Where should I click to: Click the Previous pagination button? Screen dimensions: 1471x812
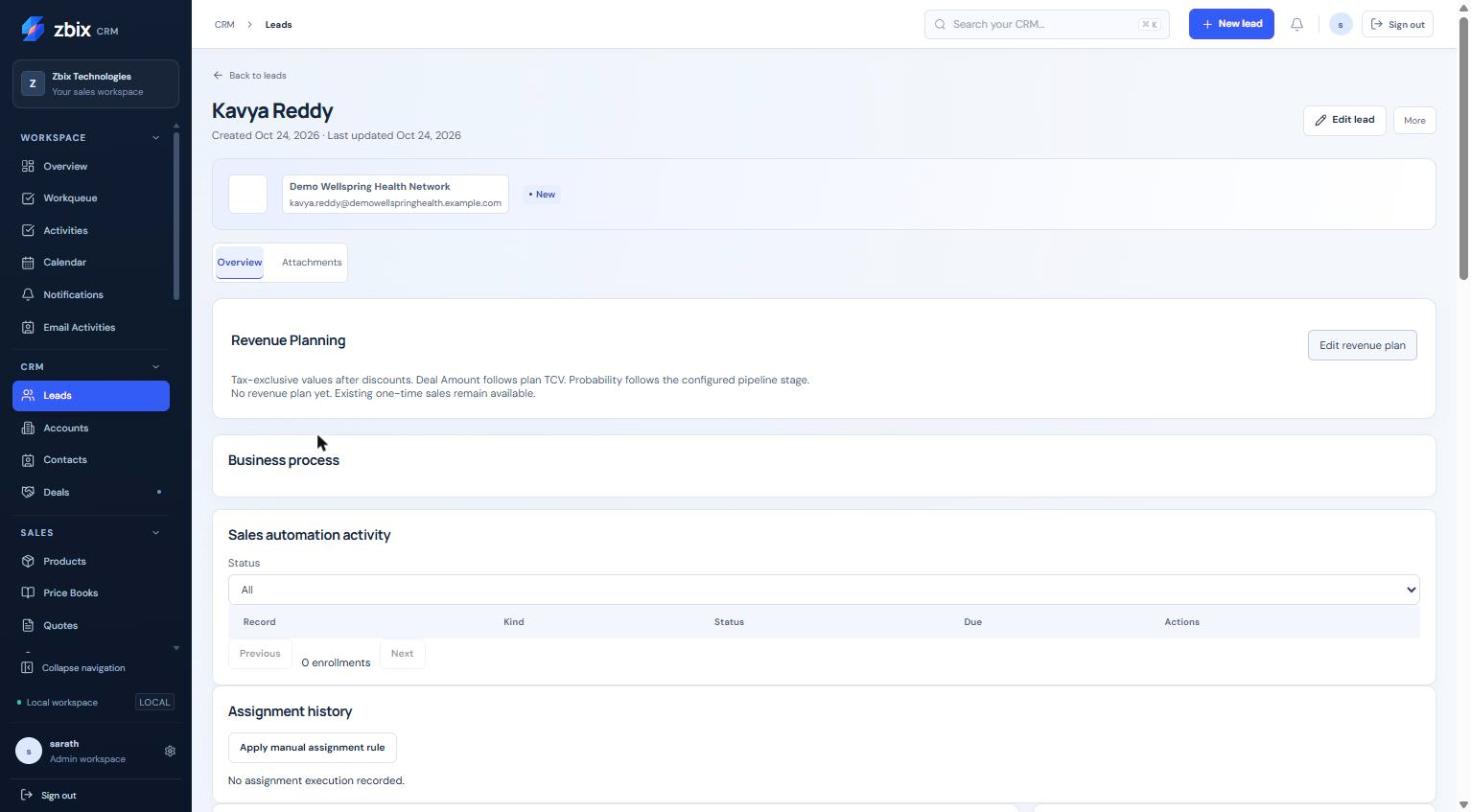pos(260,653)
